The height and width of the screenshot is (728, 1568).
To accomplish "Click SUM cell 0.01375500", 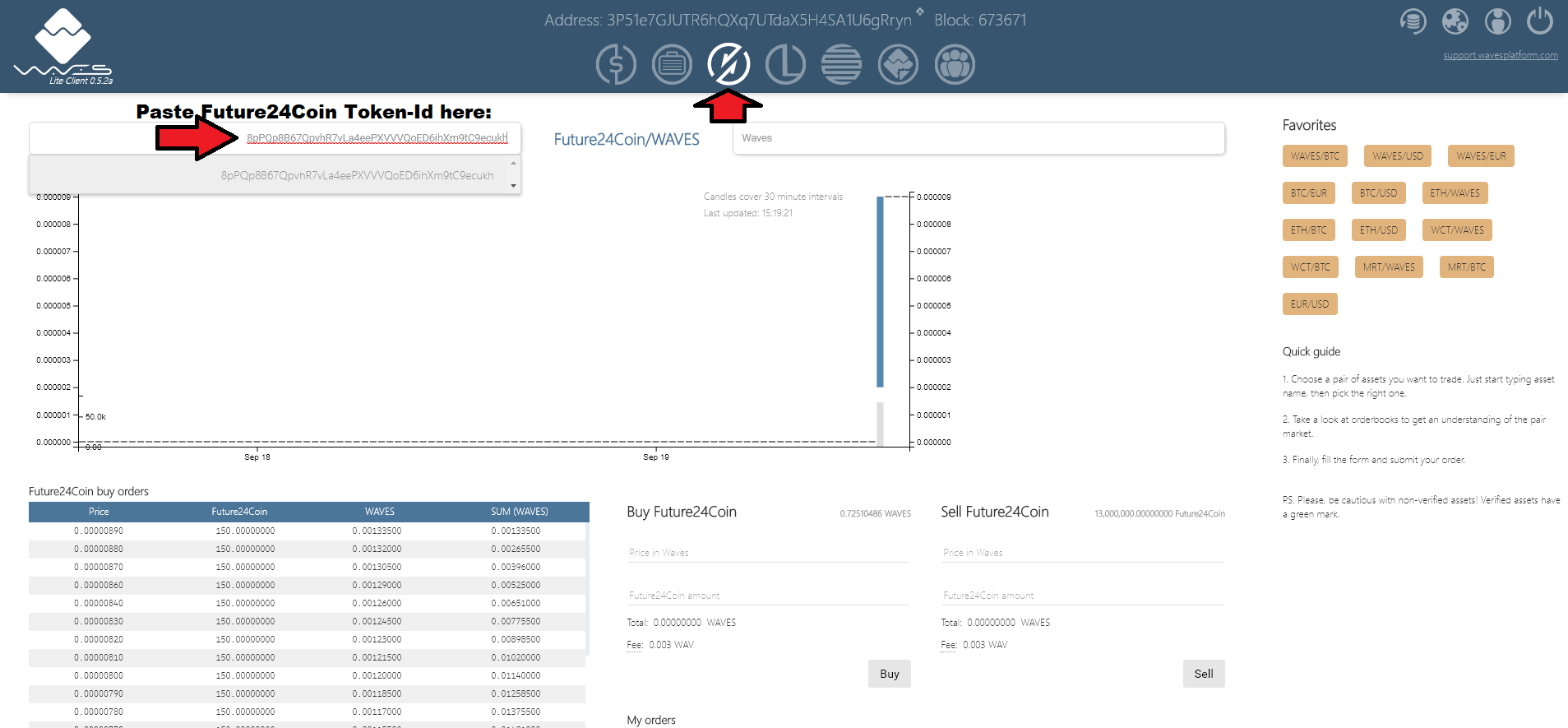I will [516, 712].
